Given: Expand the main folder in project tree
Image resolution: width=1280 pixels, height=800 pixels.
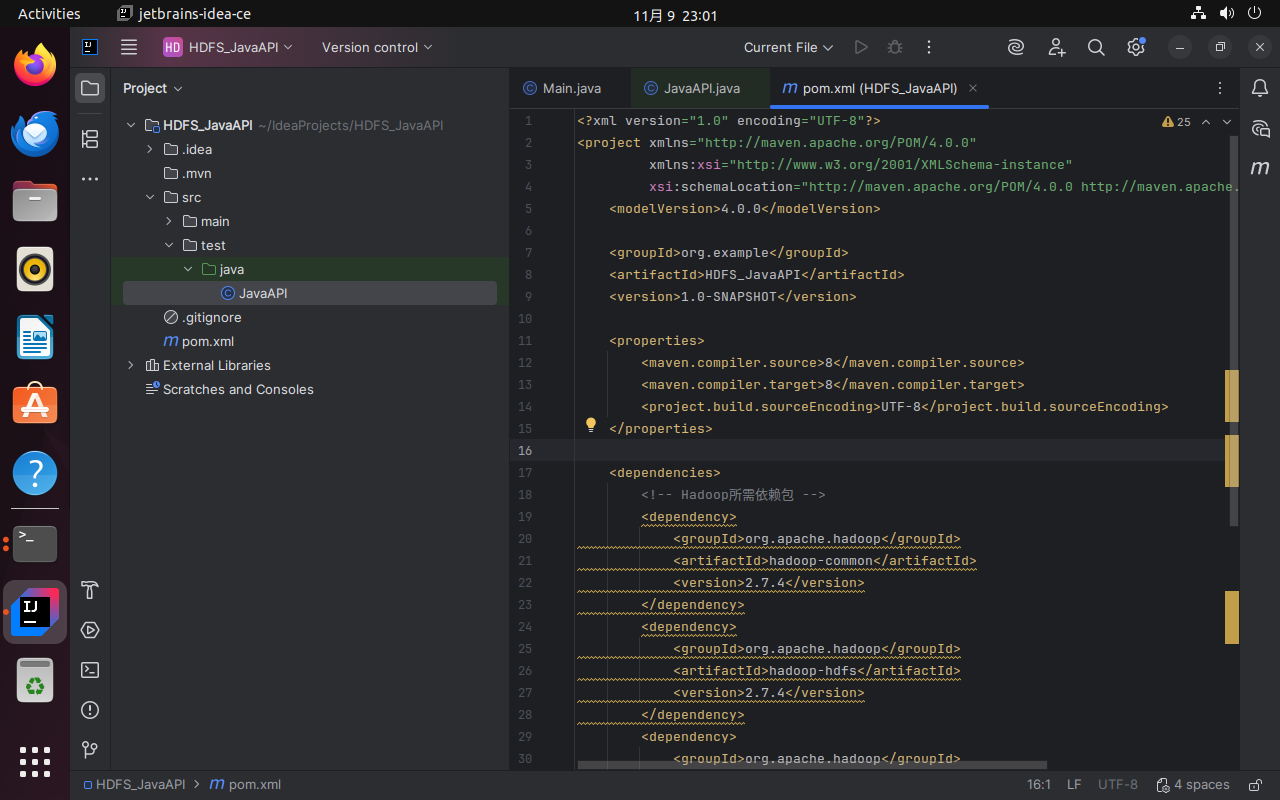Looking at the screenshot, I should coord(169,221).
